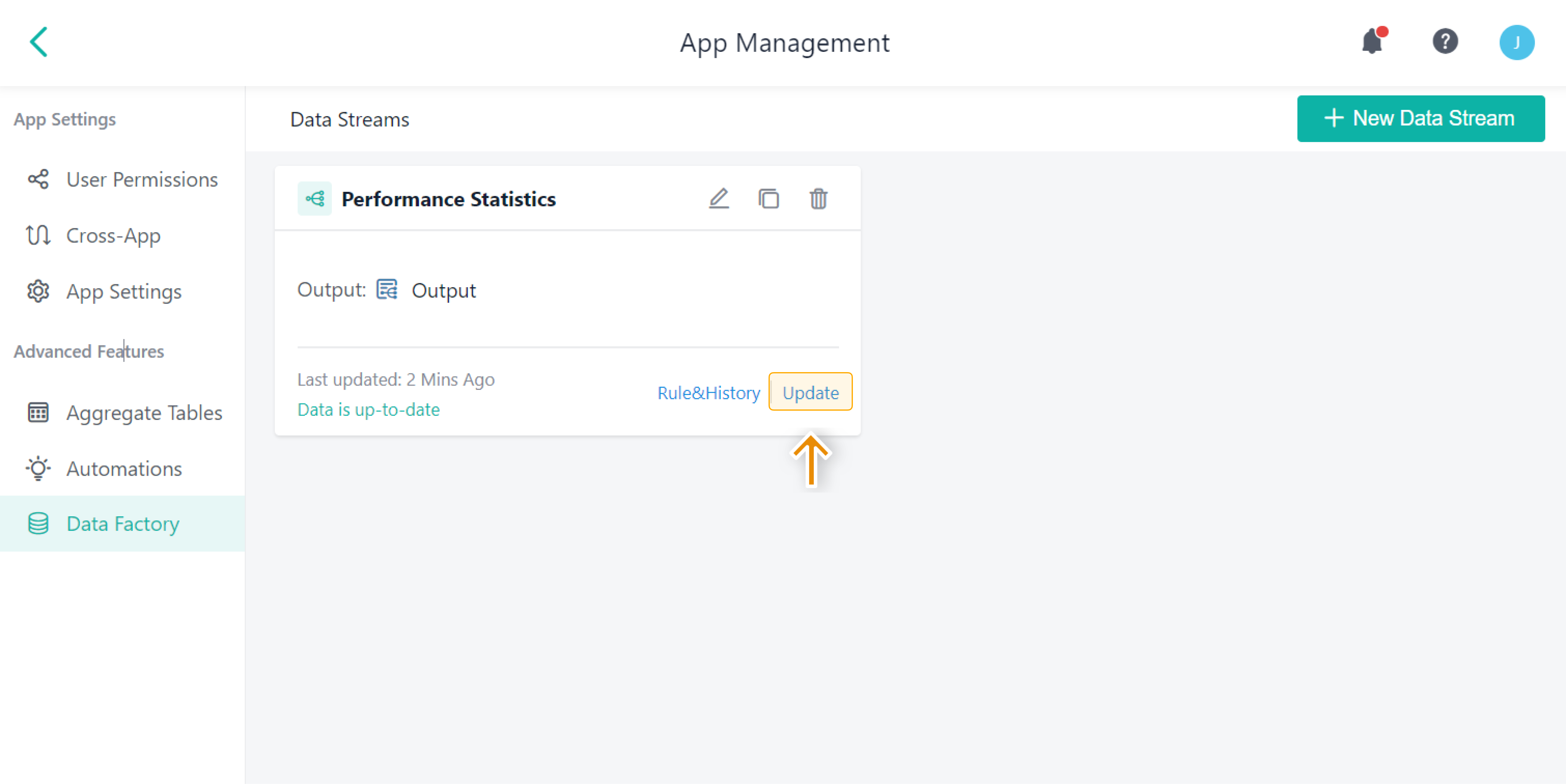Select Cross-App in sidebar

click(x=113, y=236)
